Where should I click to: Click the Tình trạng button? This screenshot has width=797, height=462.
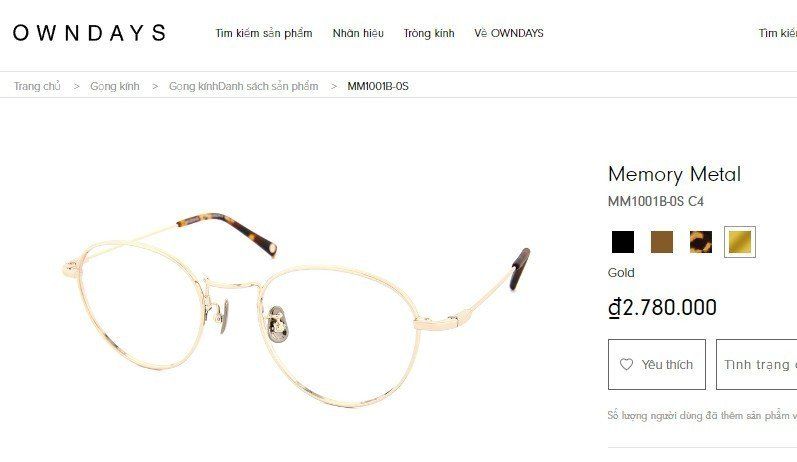(x=756, y=364)
